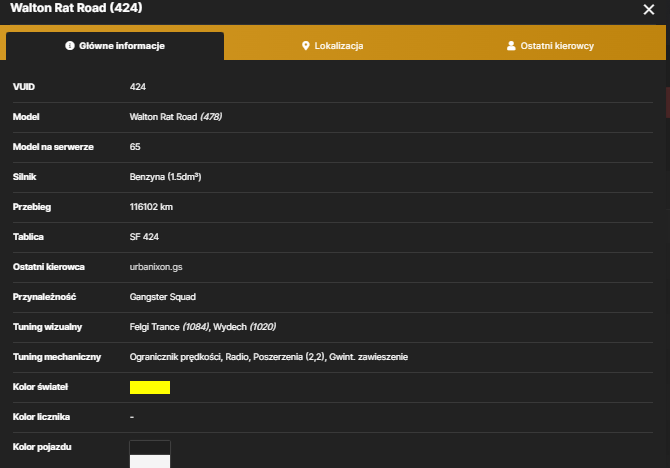The image size is (670, 468).
Task: Click the dialog title Walton Rat Road (424)
Action: (76, 8)
